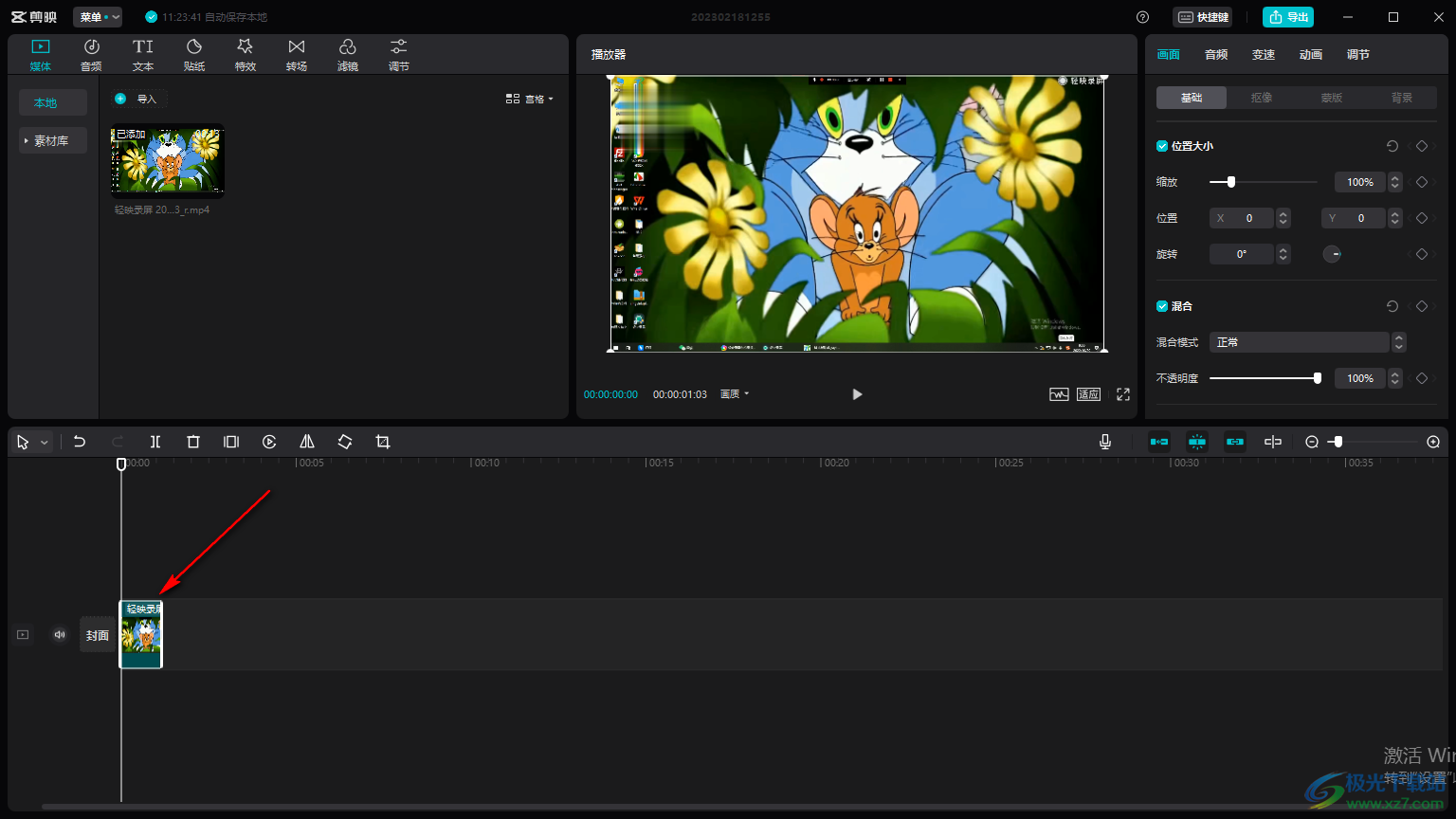Open the Text (文本) tool tab
Screen dimensions: 1456x819
tap(143, 55)
